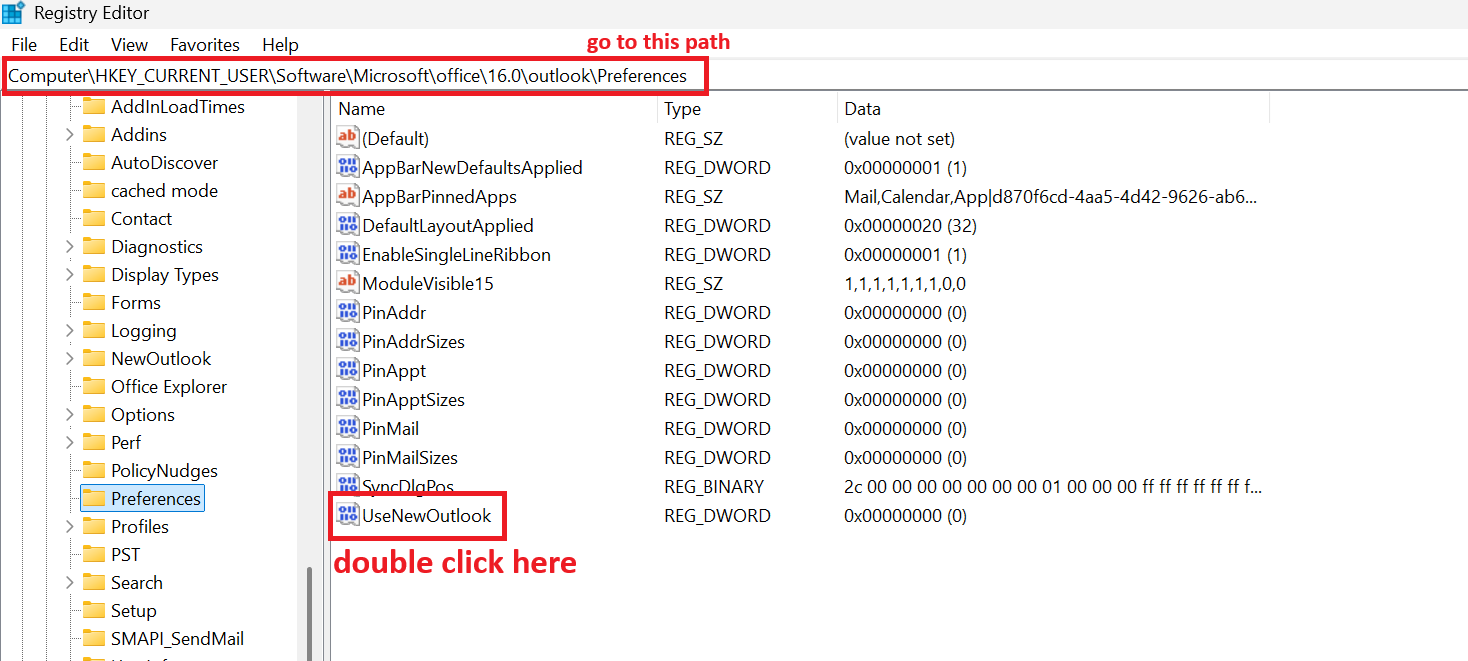This screenshot has height=661, width=1468.
Task: Select the PinMailSizes value name
Action: 410,458
